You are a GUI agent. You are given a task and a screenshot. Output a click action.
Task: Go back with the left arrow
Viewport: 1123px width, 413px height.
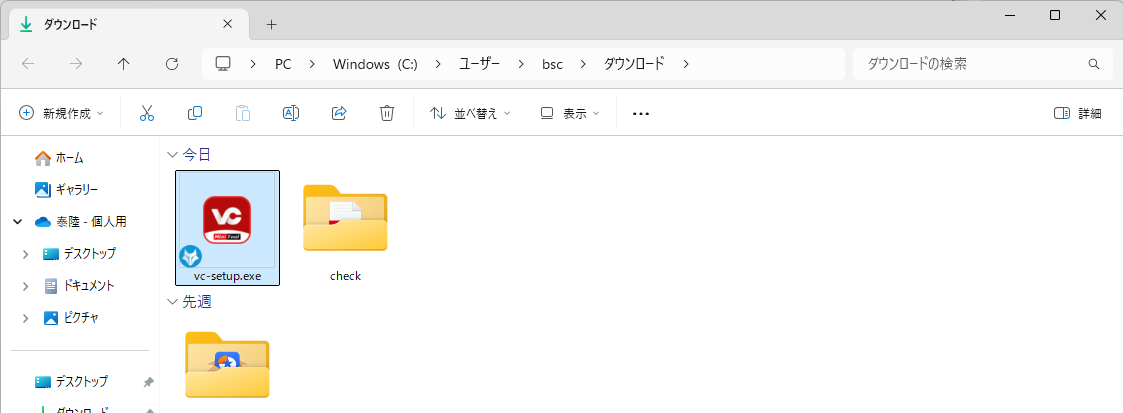click(x=28, y=64)
